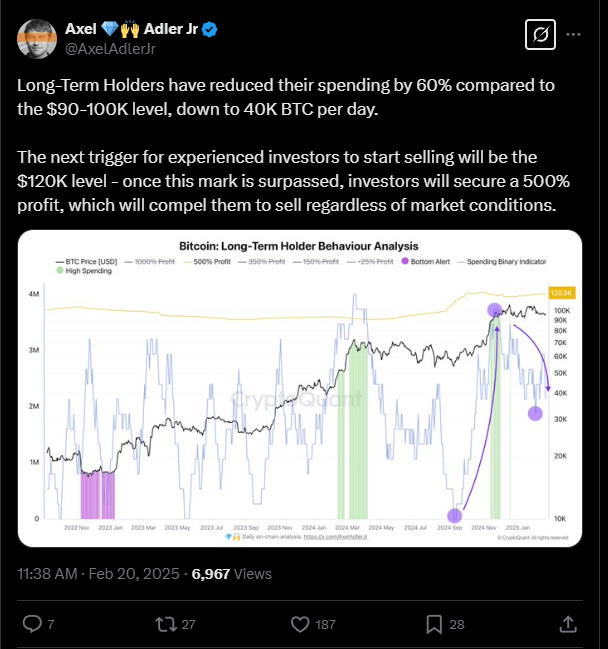Image resolution: width=608 pixels, height=649 pixels.
Task: Open Axel Adler Jr's profile avatar
Action: (37, 38)
